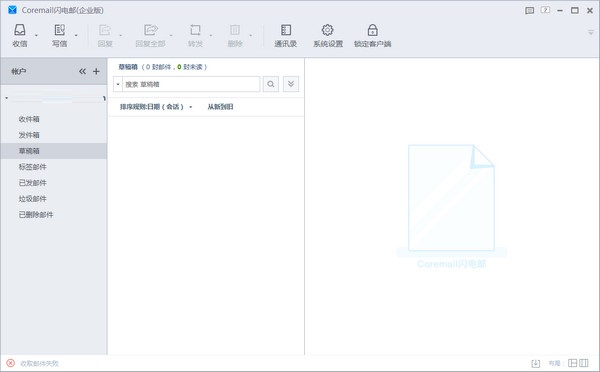This screenshot has height=372, width=600.
Task: Click the 草稿箱 mail count header text
Action: 163,67
